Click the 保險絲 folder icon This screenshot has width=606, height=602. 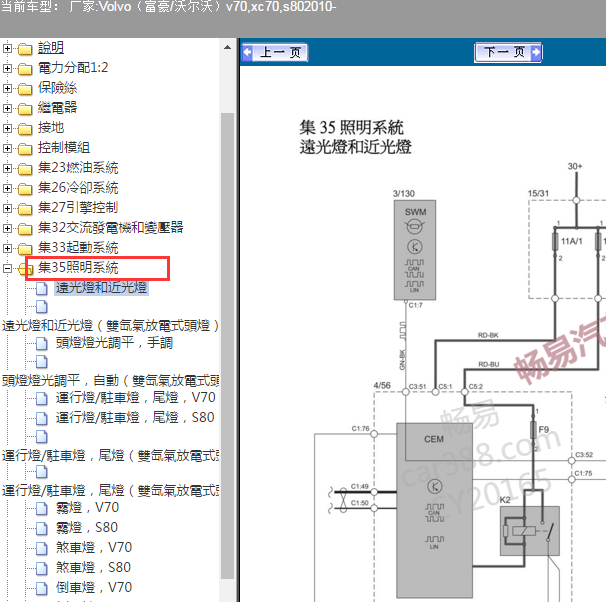click(x=25, y=89)
